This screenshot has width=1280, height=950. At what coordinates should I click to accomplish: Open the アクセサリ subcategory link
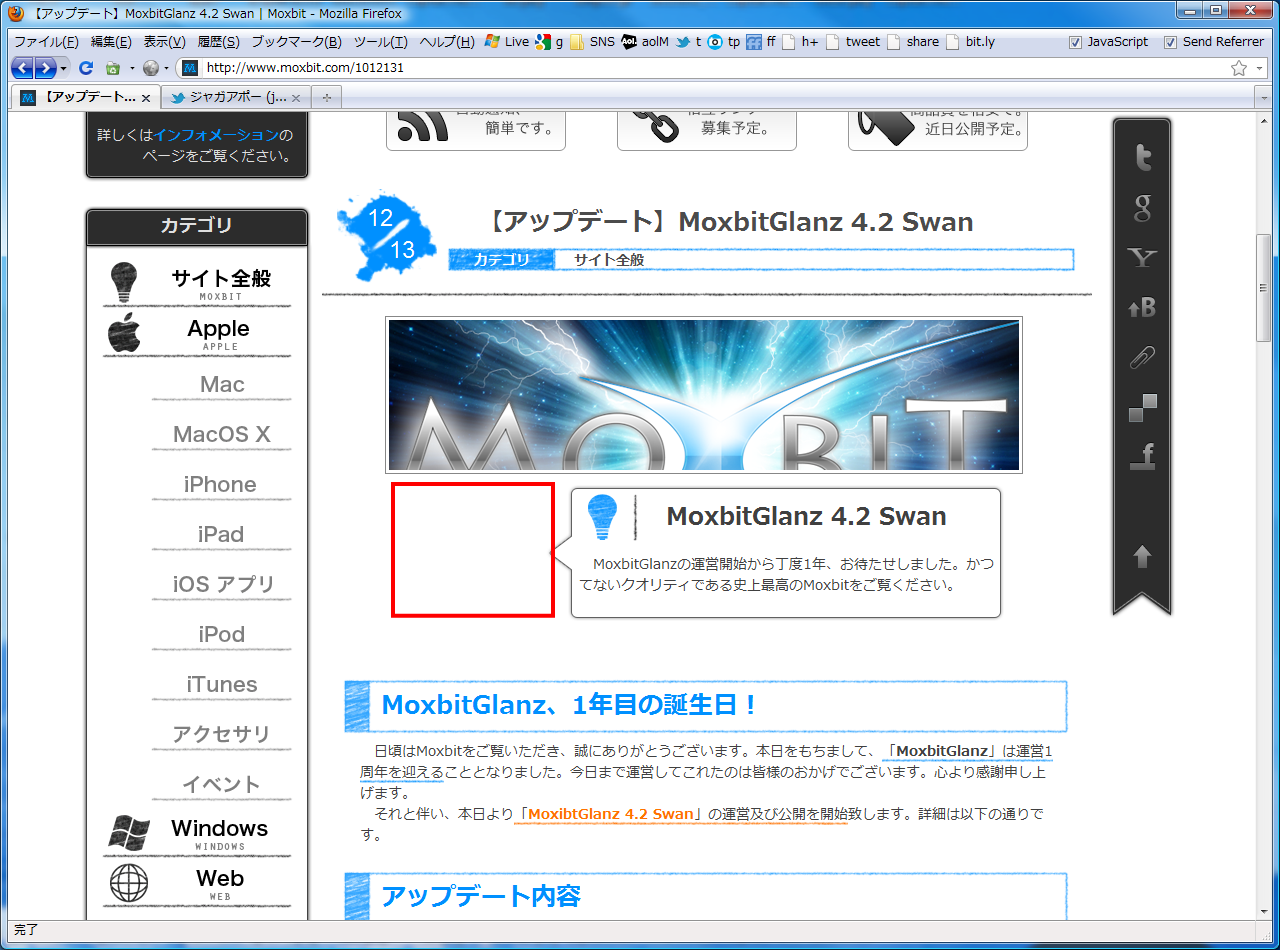(x=221, y=735)
